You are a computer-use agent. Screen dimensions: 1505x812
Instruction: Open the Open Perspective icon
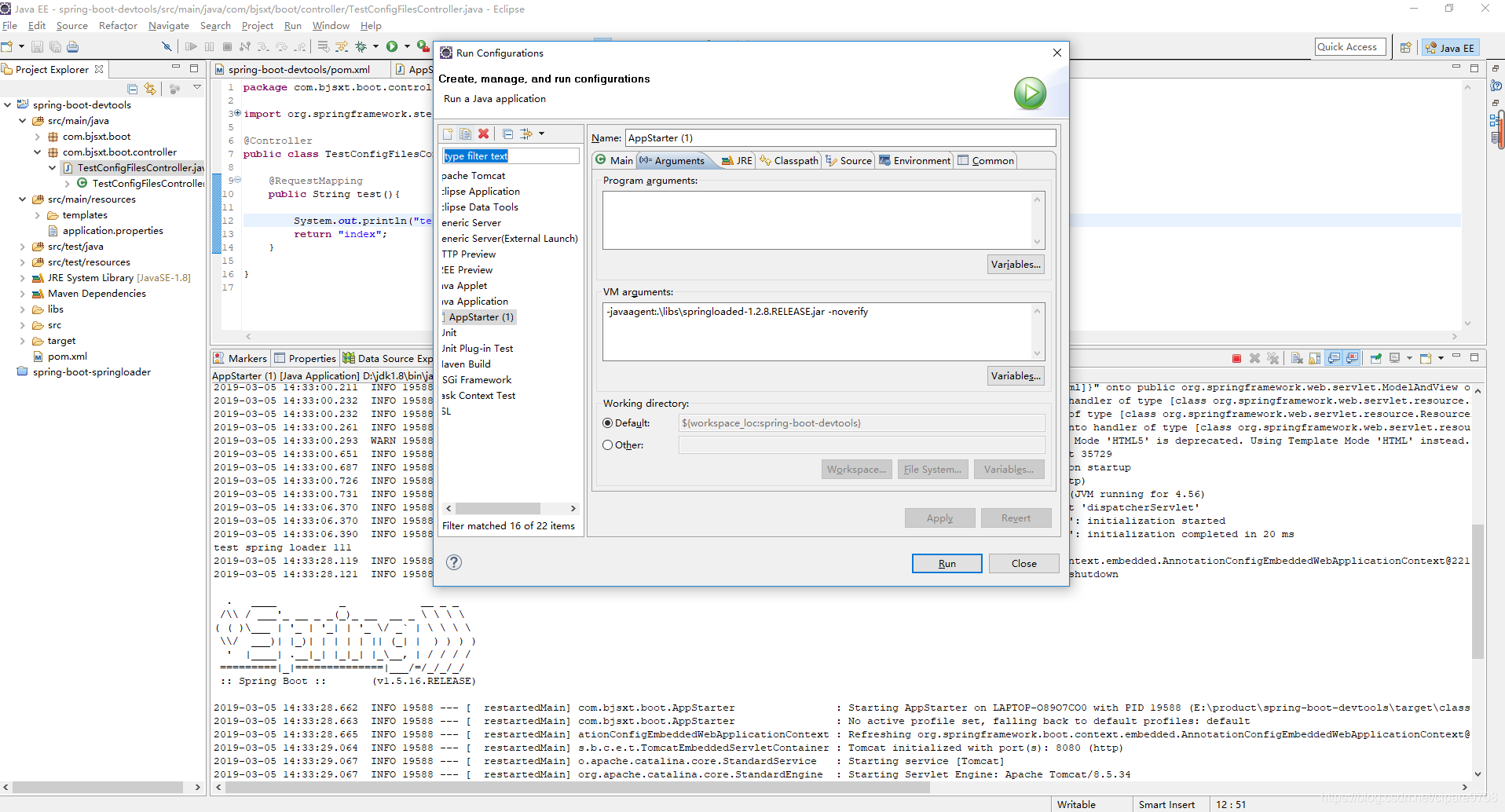[x=1406, y=48]
